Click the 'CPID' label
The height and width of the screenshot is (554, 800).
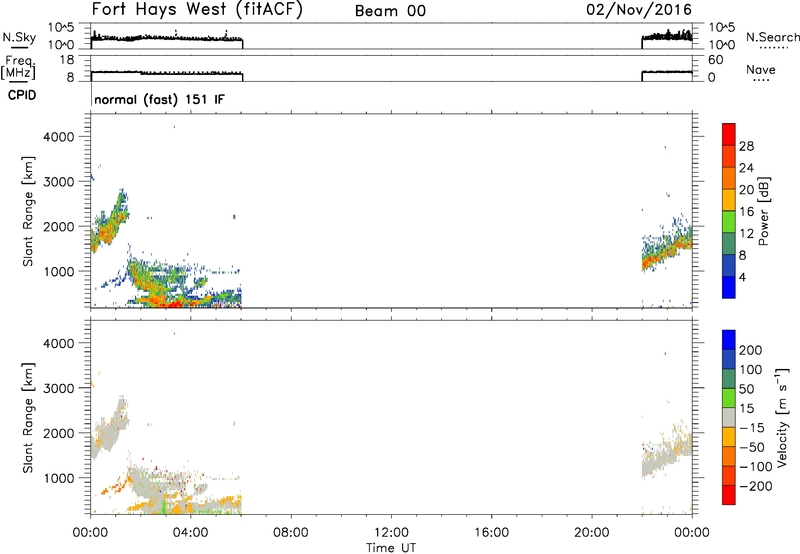tap(22, 95)
